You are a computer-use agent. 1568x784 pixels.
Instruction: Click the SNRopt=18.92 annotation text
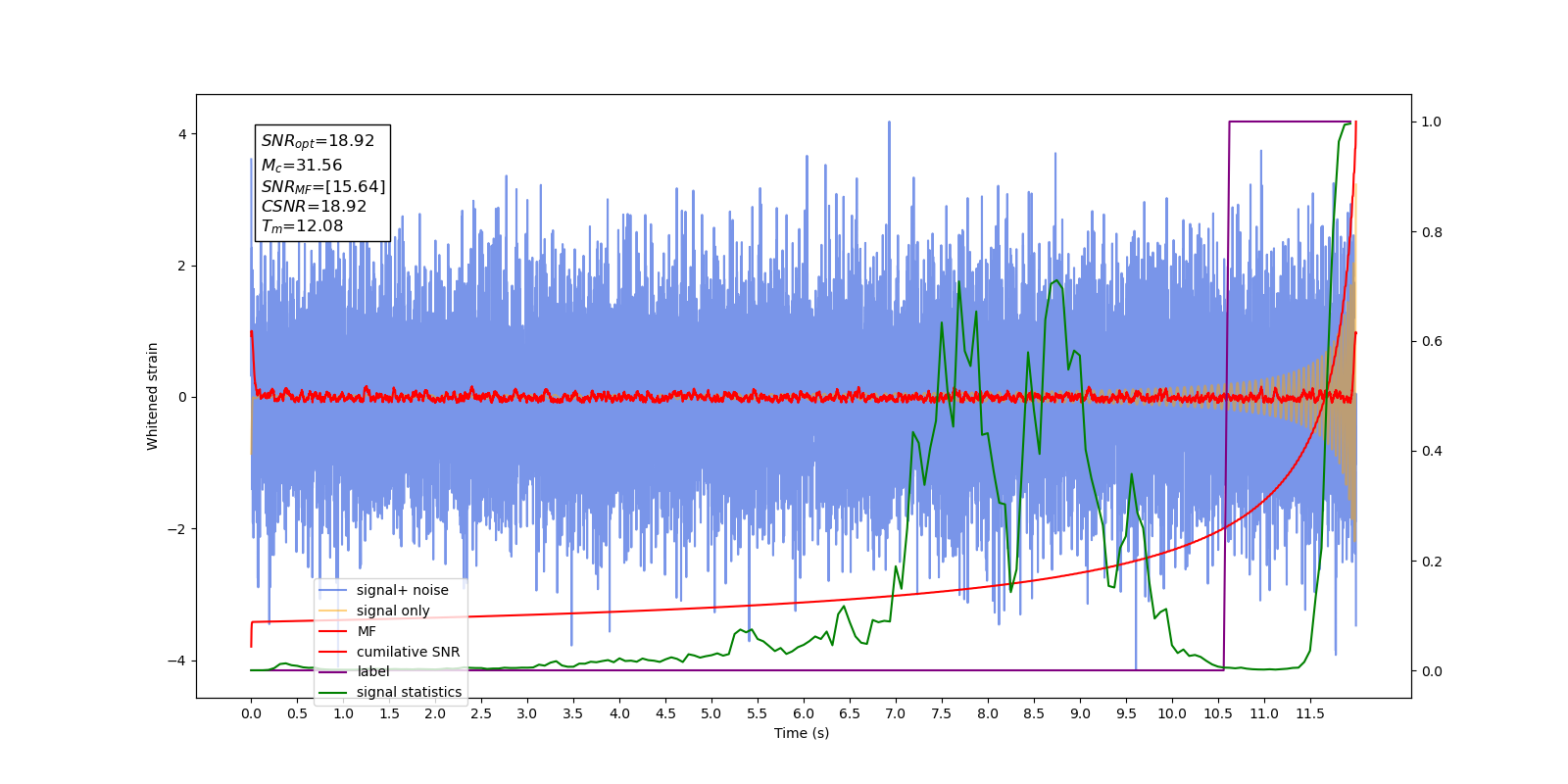coord(318,141)
